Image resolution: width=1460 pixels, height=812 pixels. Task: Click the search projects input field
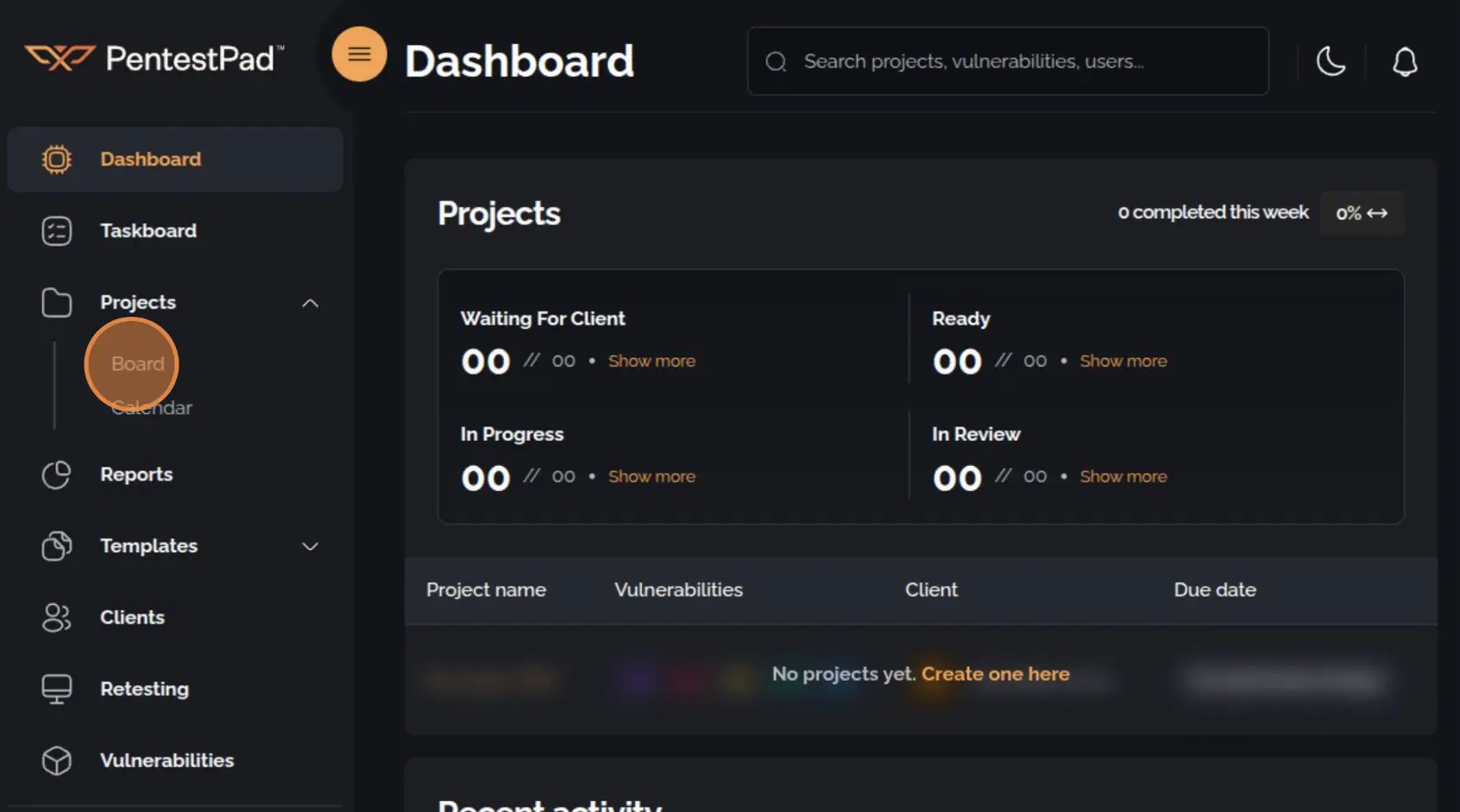[1007, 60]
